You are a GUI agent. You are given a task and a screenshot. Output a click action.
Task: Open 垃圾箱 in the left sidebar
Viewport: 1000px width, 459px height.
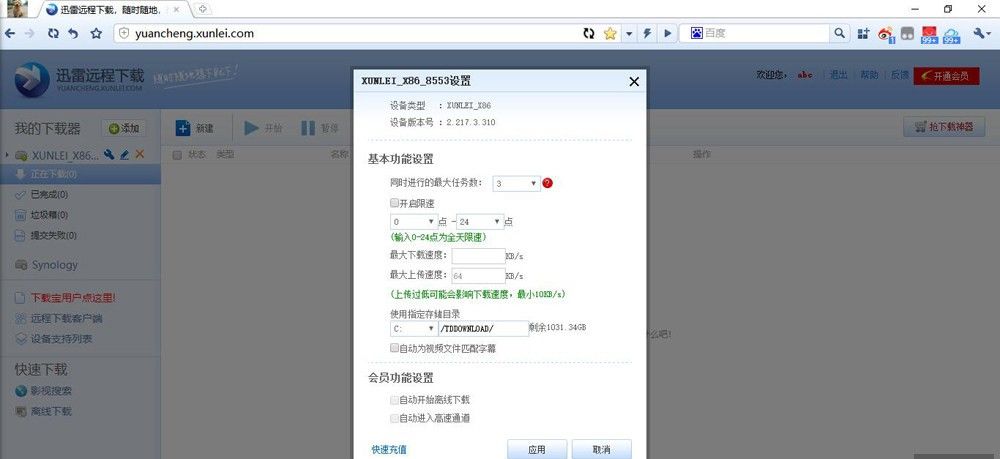(x=48, y=215)
